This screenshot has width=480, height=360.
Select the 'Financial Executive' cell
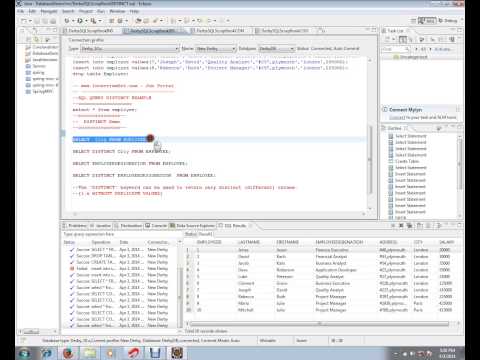[x=332, y=250]
